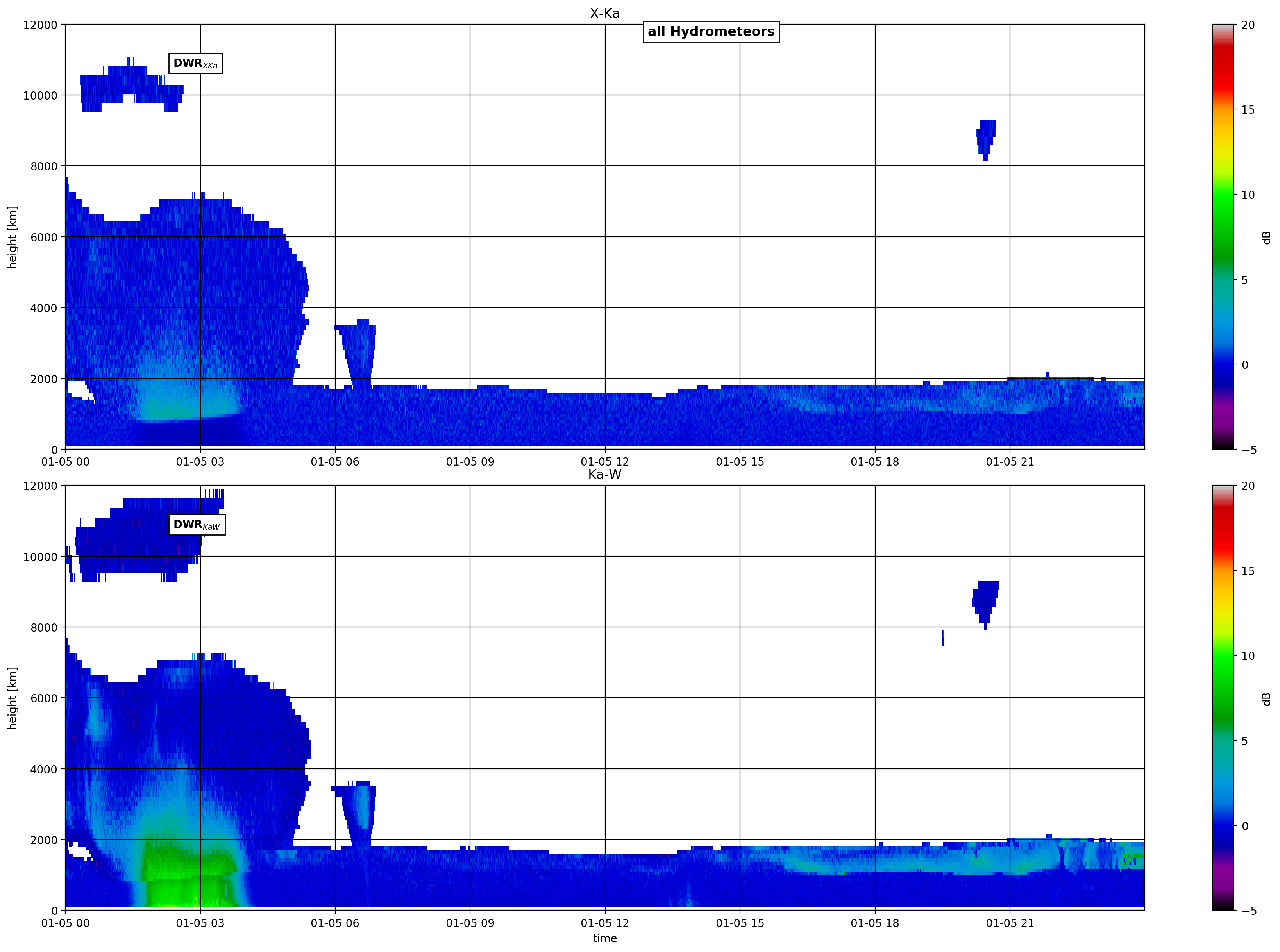Click the "time" x-axis label
The width and height of the screenshot is (1280, 952).
coord(604,938)
